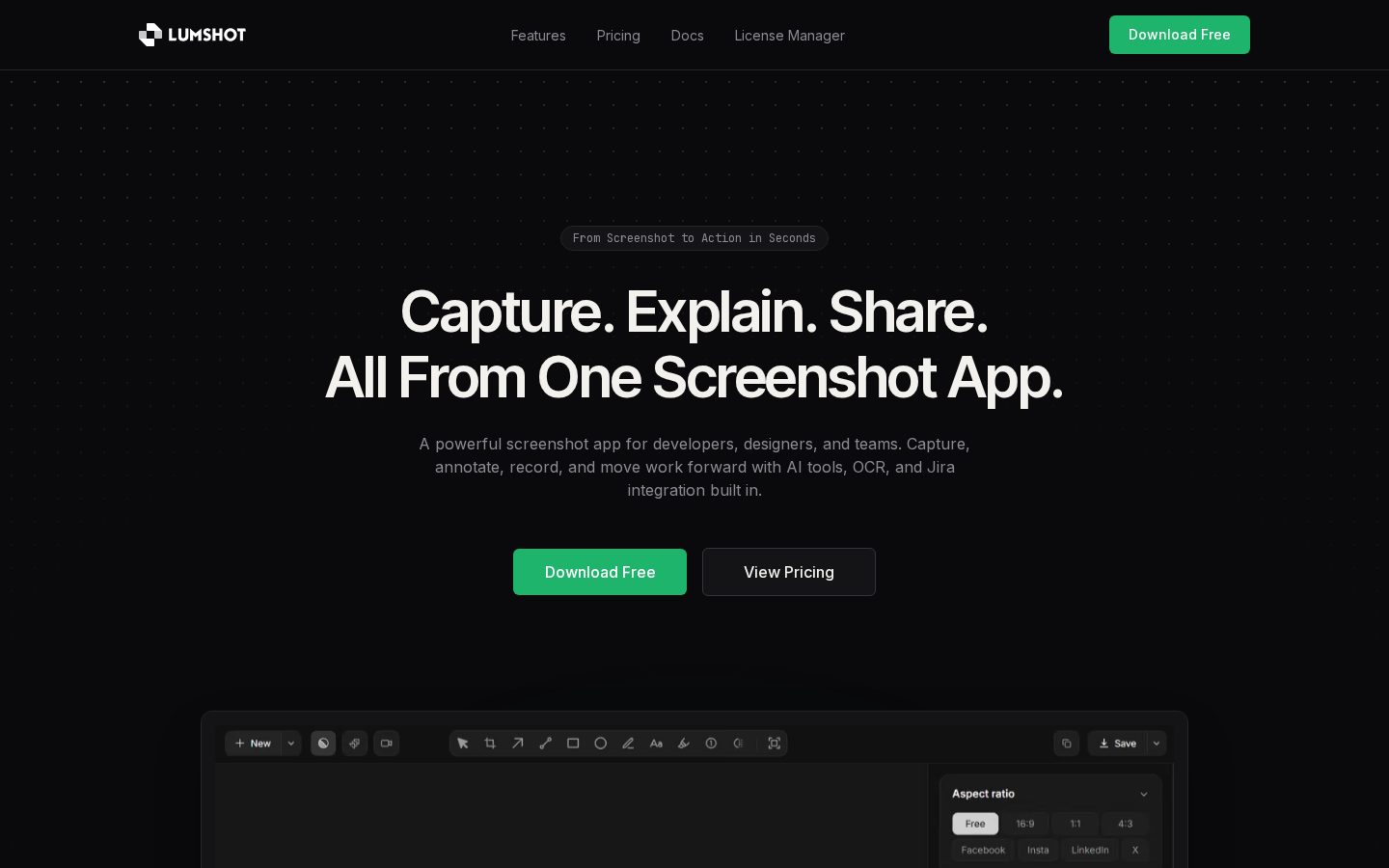Click the copy to clipboard icon
1389x868 pixels.
point(1066,744)
